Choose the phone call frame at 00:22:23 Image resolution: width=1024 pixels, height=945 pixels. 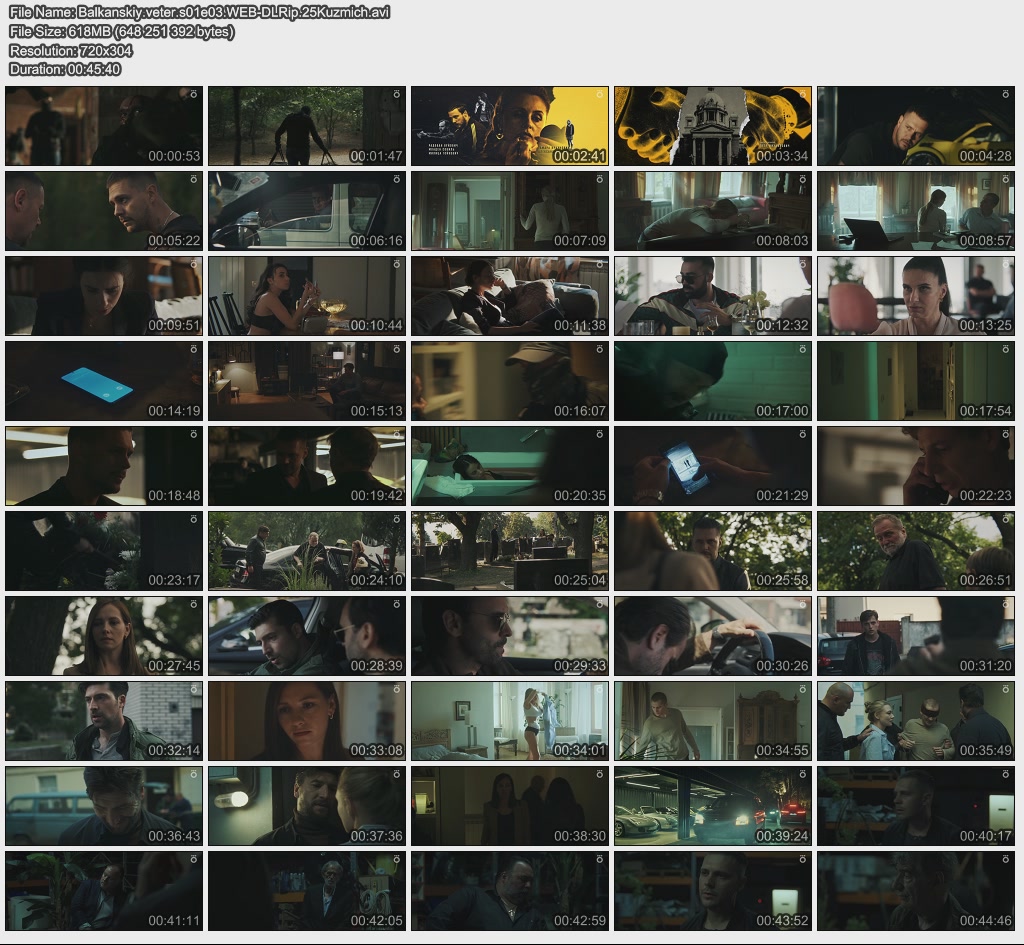(916, 466)
